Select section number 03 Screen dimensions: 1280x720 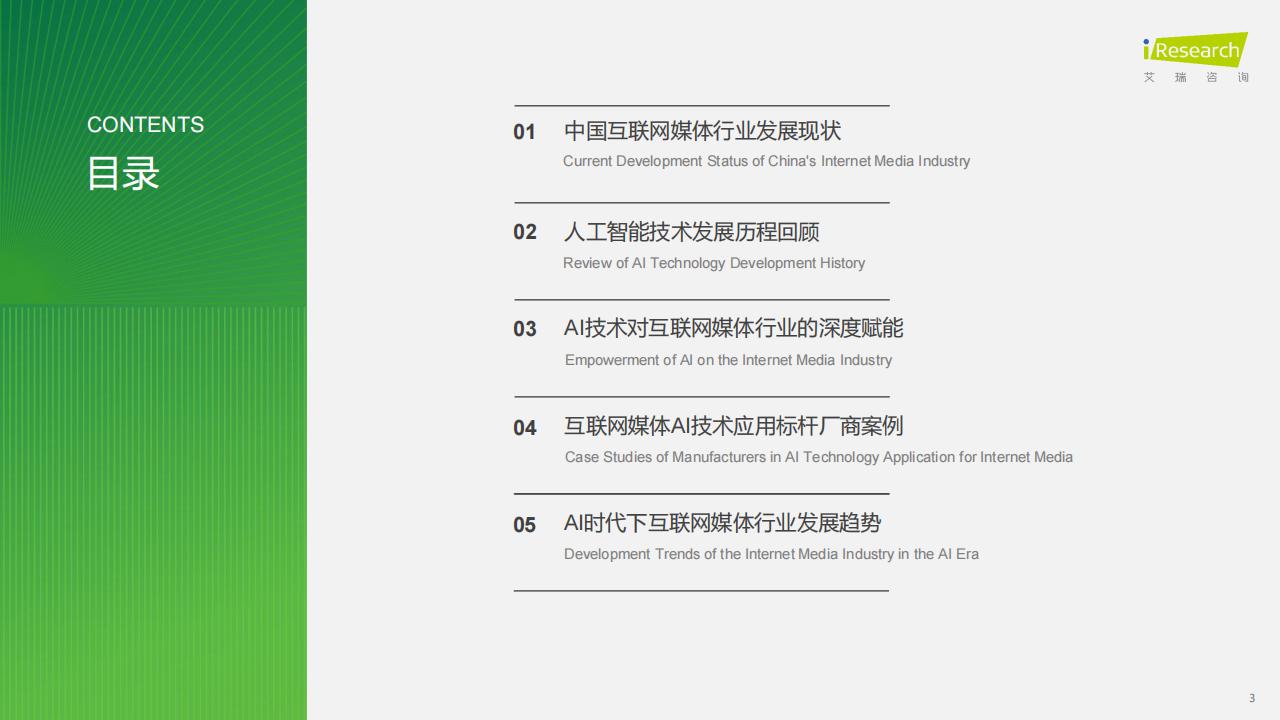pyautogui.click(x=525, y=329)
